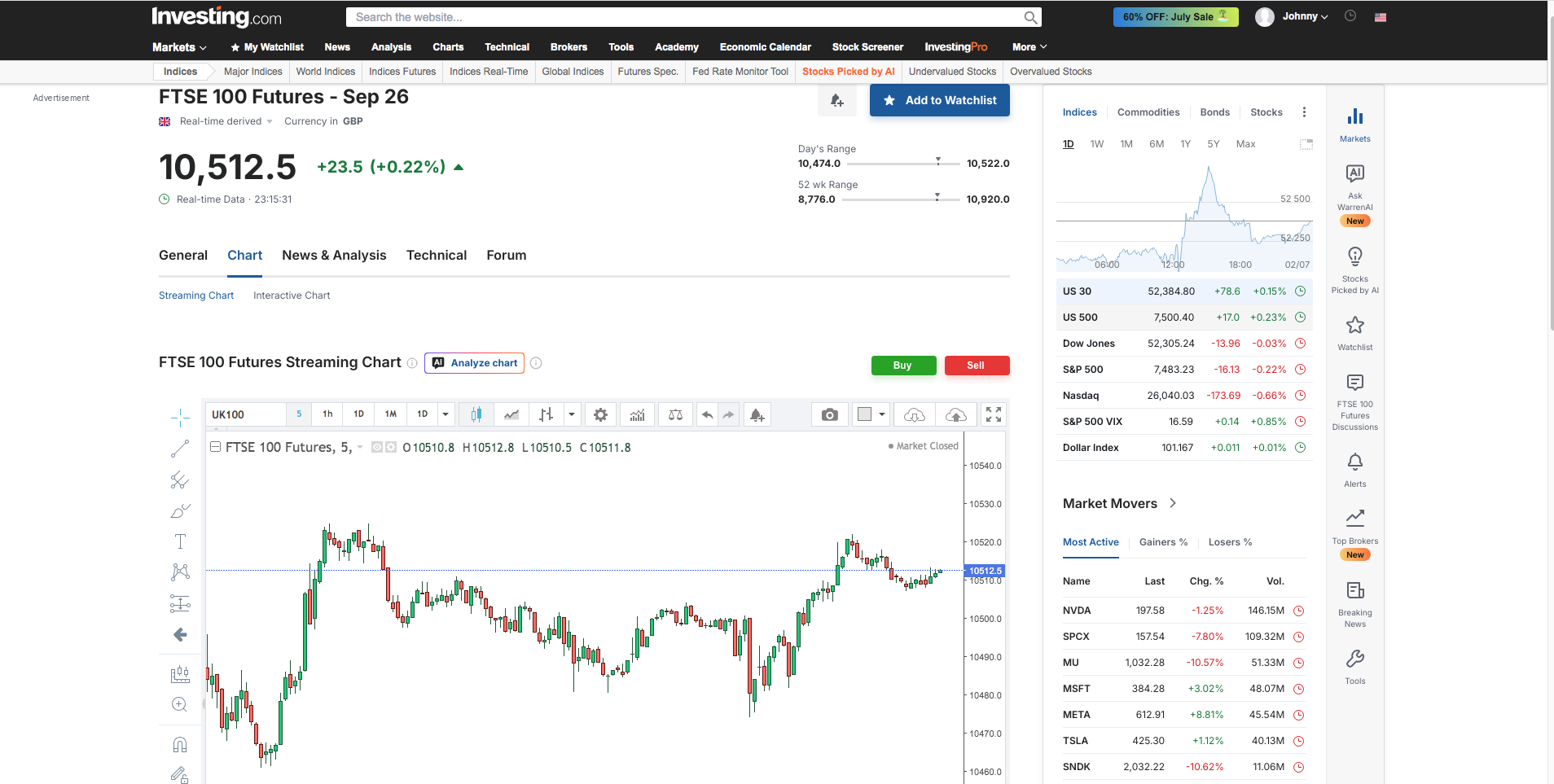The image size is (1554, 784).
Task: Collapse the FTSE 100 Futures legend
Action: click(x=216, y=447)
